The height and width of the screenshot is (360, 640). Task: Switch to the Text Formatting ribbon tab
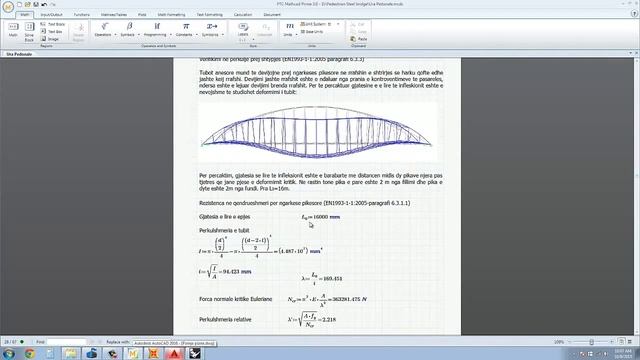(210, 15)
